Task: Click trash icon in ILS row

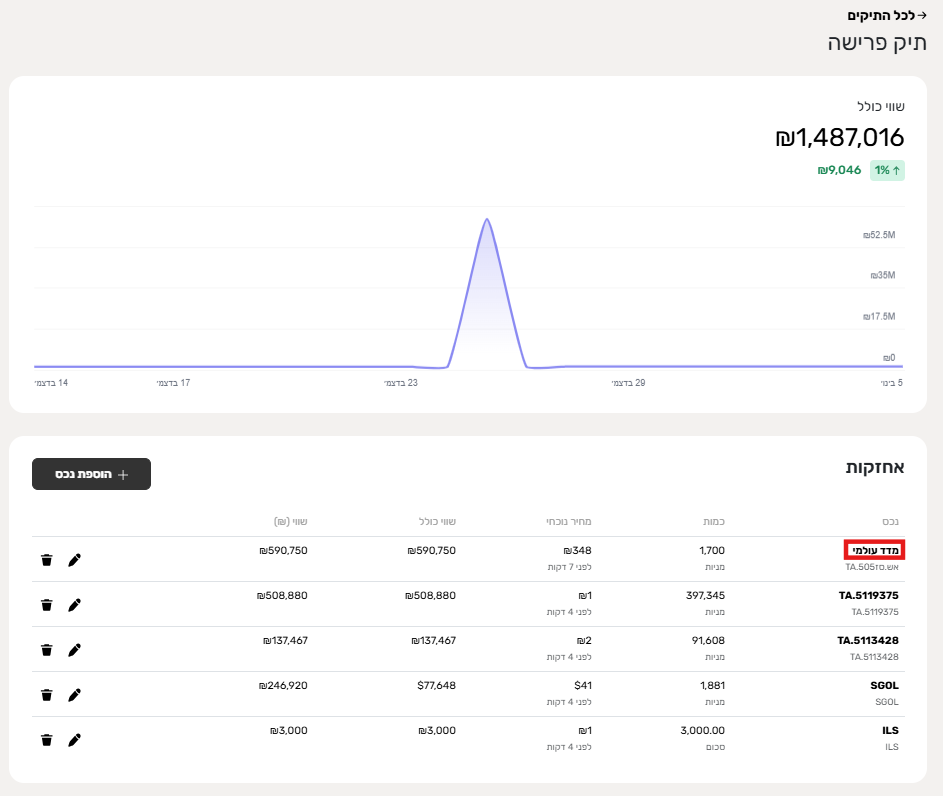Action: [x=46, y=740]
